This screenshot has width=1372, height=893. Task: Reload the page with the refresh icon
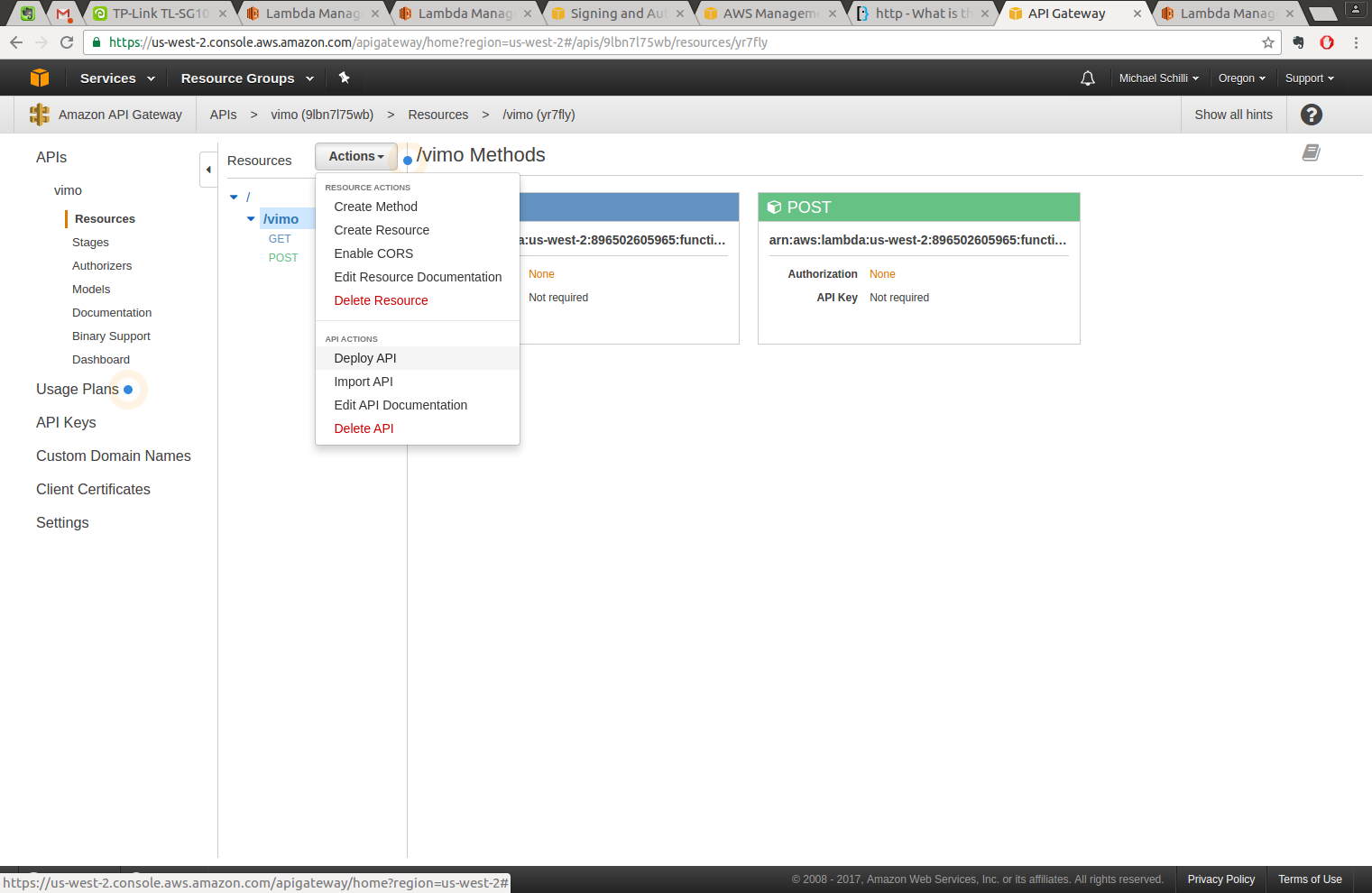coord(67,42)
